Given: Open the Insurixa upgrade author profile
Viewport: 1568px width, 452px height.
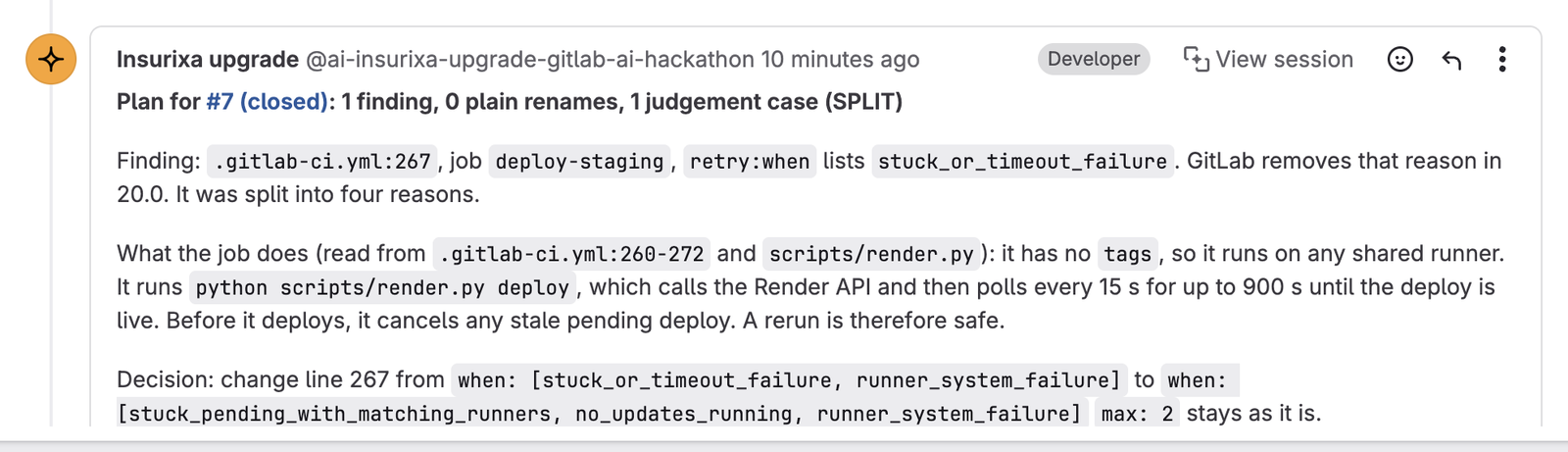Looking at the screenshot, I should [x=208, y=60].
